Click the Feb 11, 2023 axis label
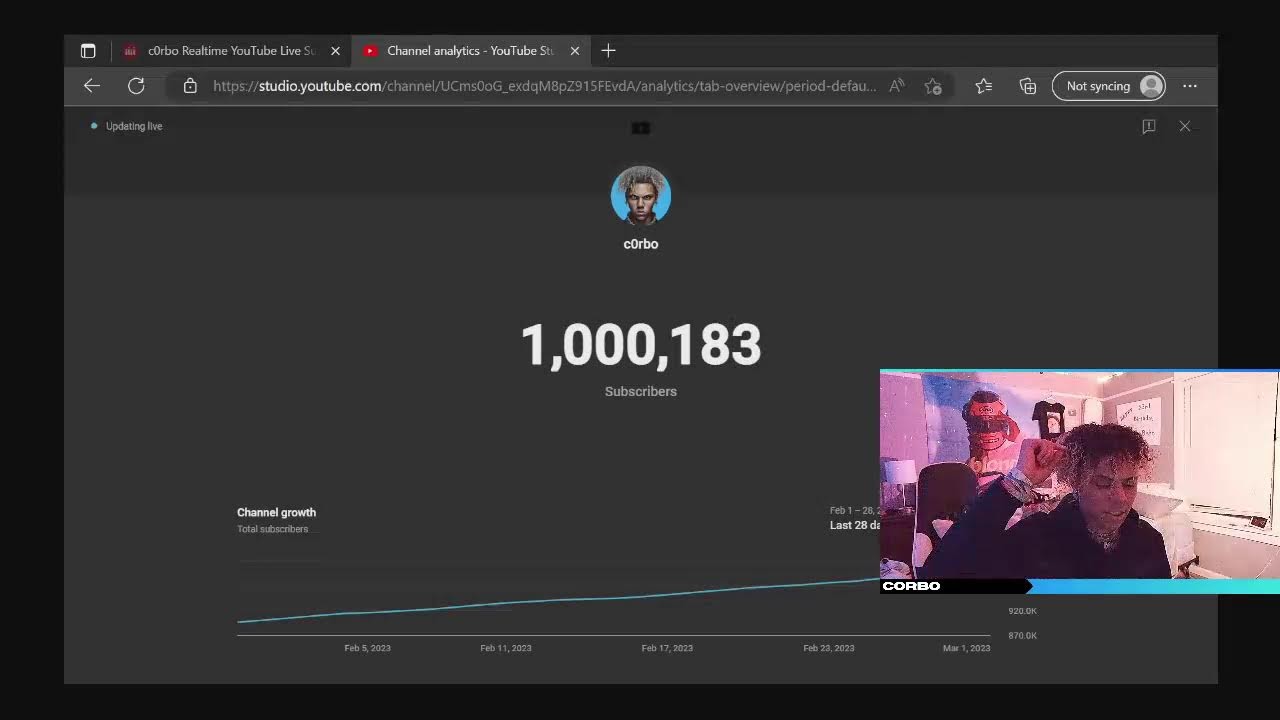The width and height of the screenshot is (1280, 720). pyautogui.click(x=506, y=648)
